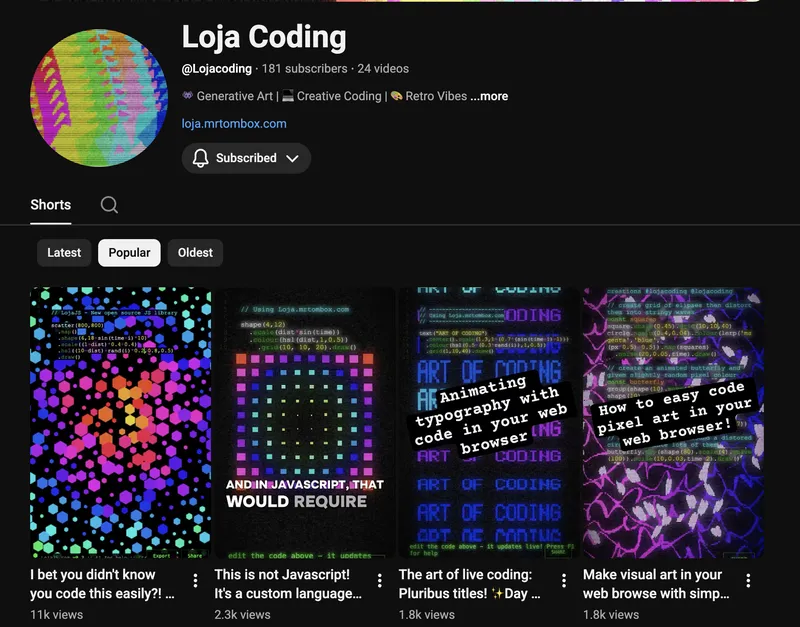This screenshot has width=800, height=627.
Task: Open the channel search magnifier icon
Action: coord(110,205)
